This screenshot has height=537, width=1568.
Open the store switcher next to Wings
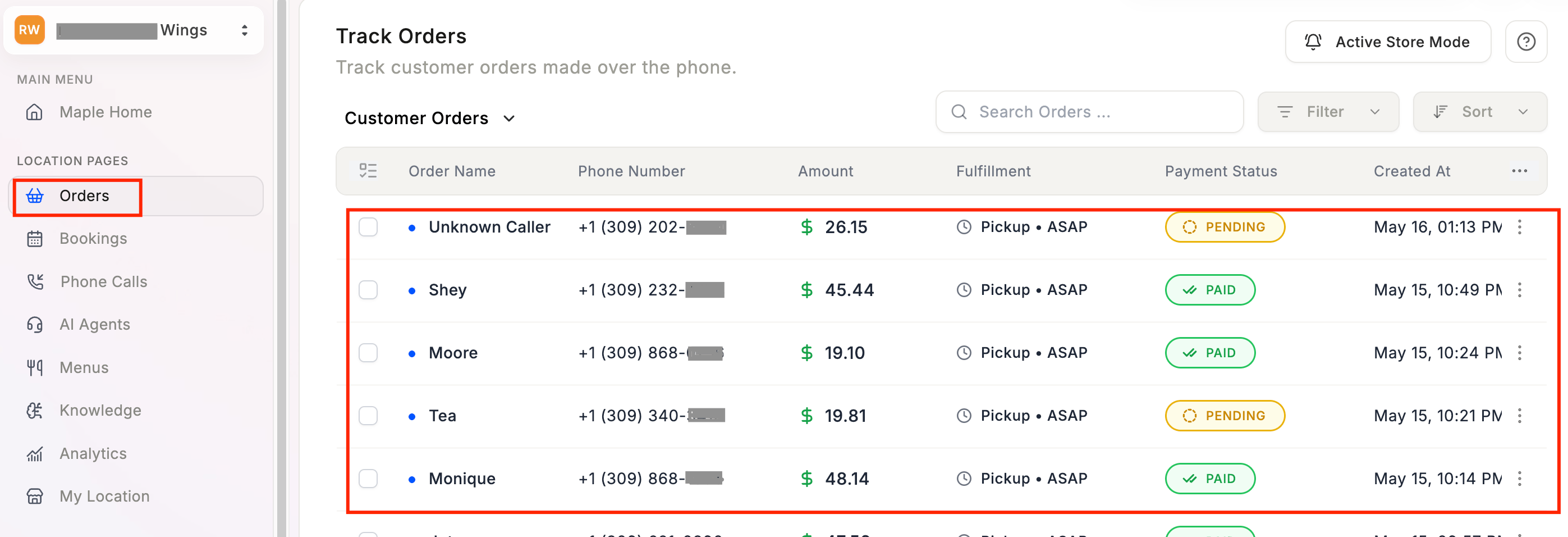(244, 30)
